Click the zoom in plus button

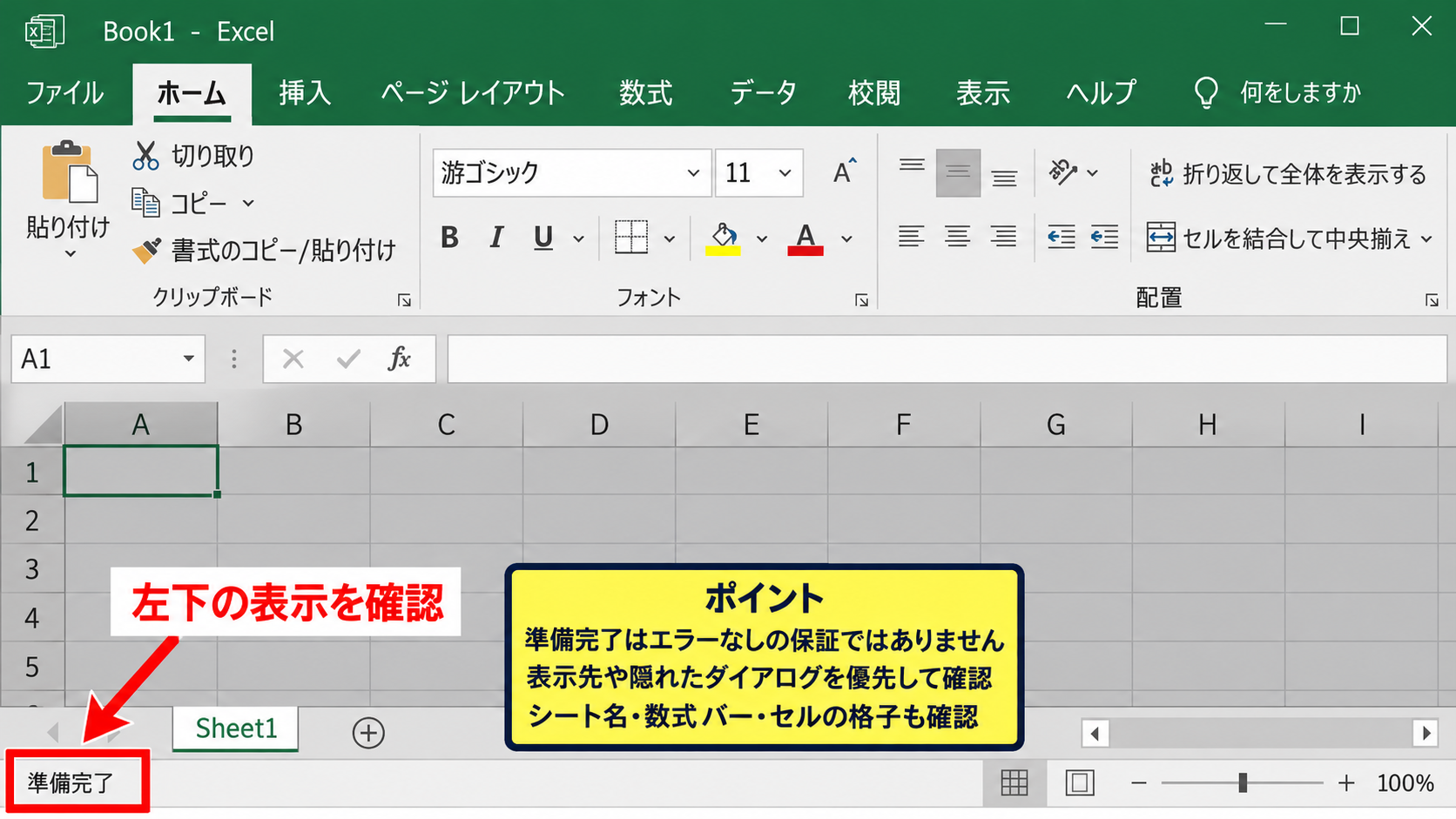pos(1346,782)
